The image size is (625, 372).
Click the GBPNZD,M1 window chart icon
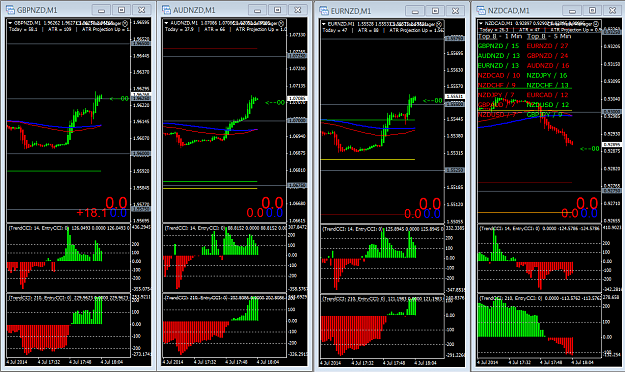[x=11, y=10]
